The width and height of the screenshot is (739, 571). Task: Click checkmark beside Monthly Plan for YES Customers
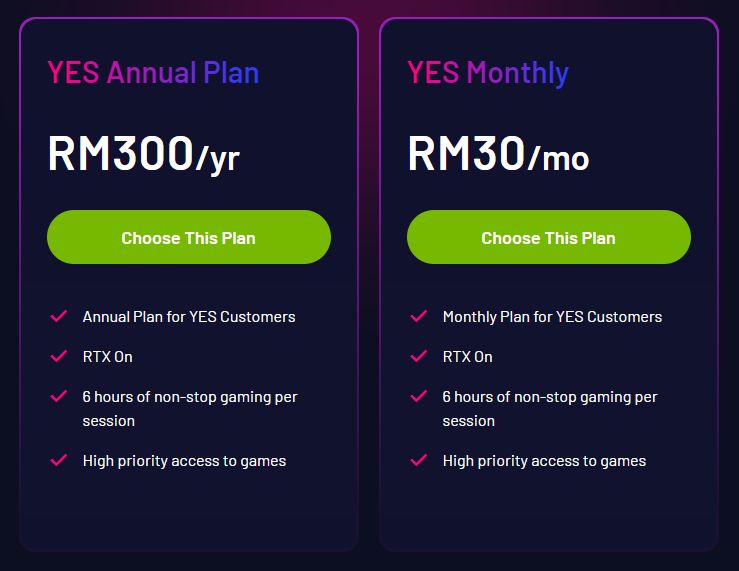point(419,316)
